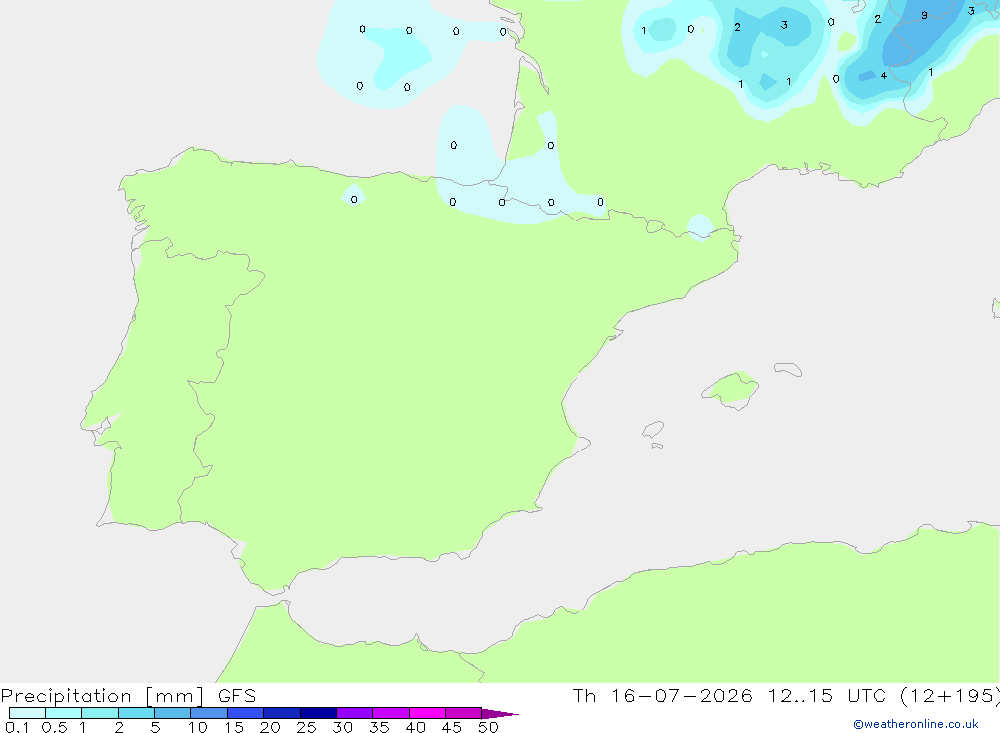Click the 1–2 mm legend color swatch
Screen dimensions: 1000x733
point(100,713)
